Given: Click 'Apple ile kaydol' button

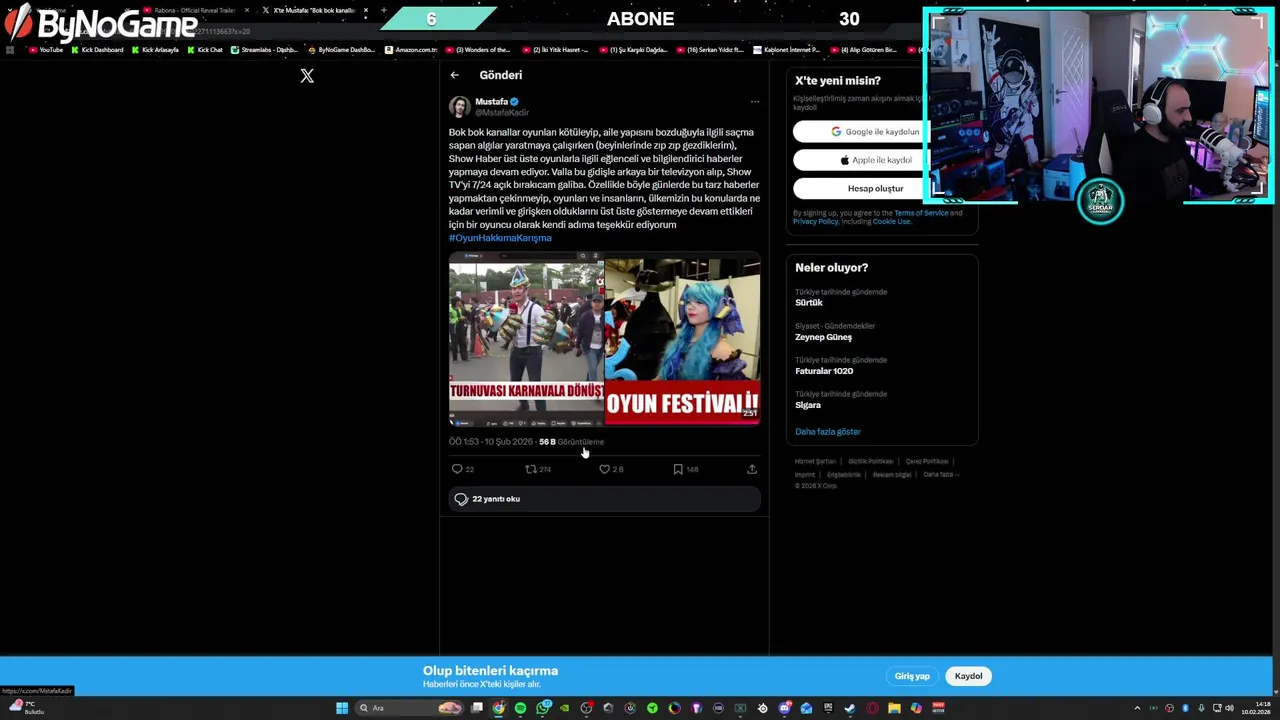Looking at the screenshot, I should (875, 160).
